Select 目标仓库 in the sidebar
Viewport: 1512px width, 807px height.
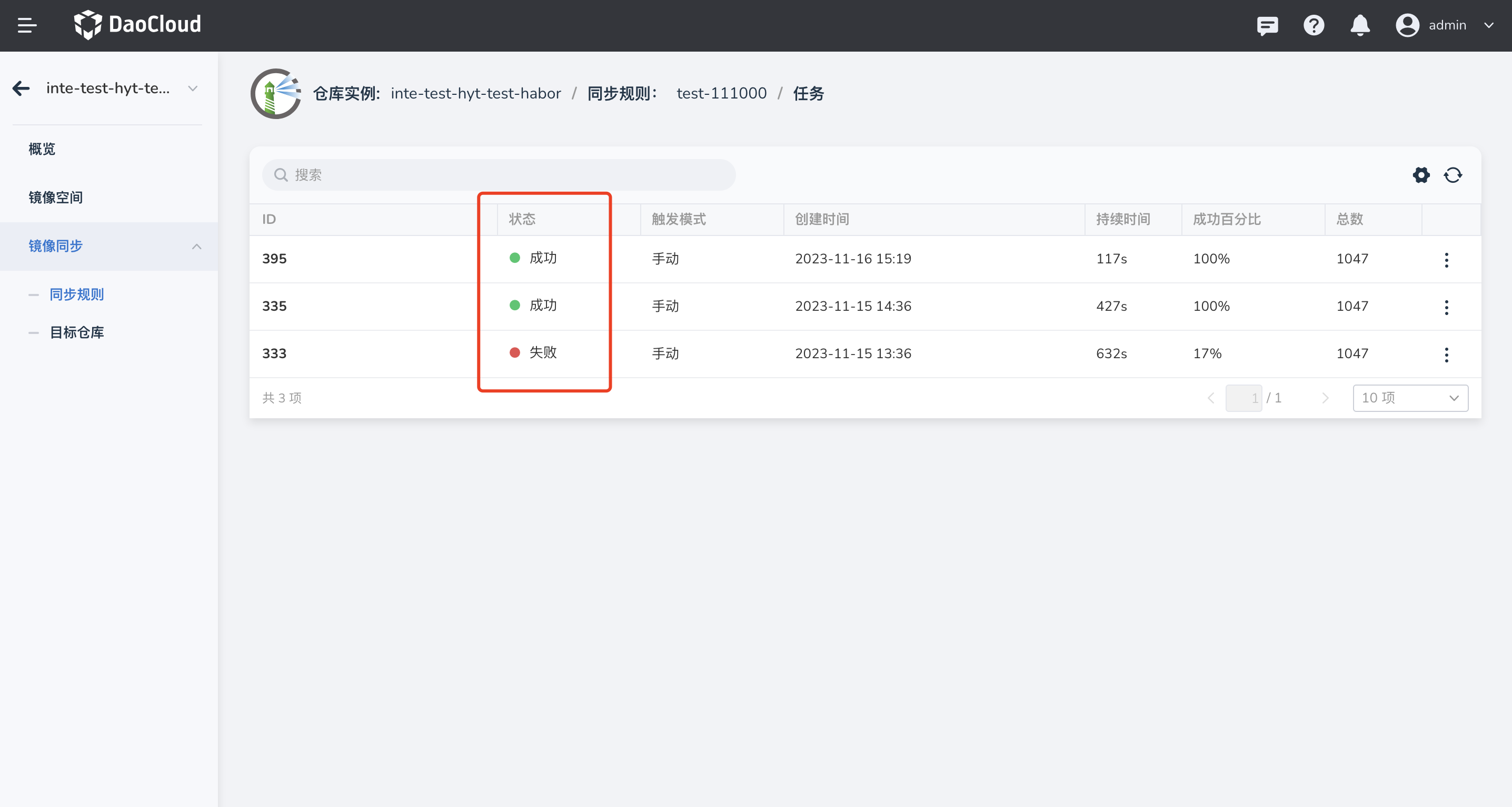tap(77, 332)
